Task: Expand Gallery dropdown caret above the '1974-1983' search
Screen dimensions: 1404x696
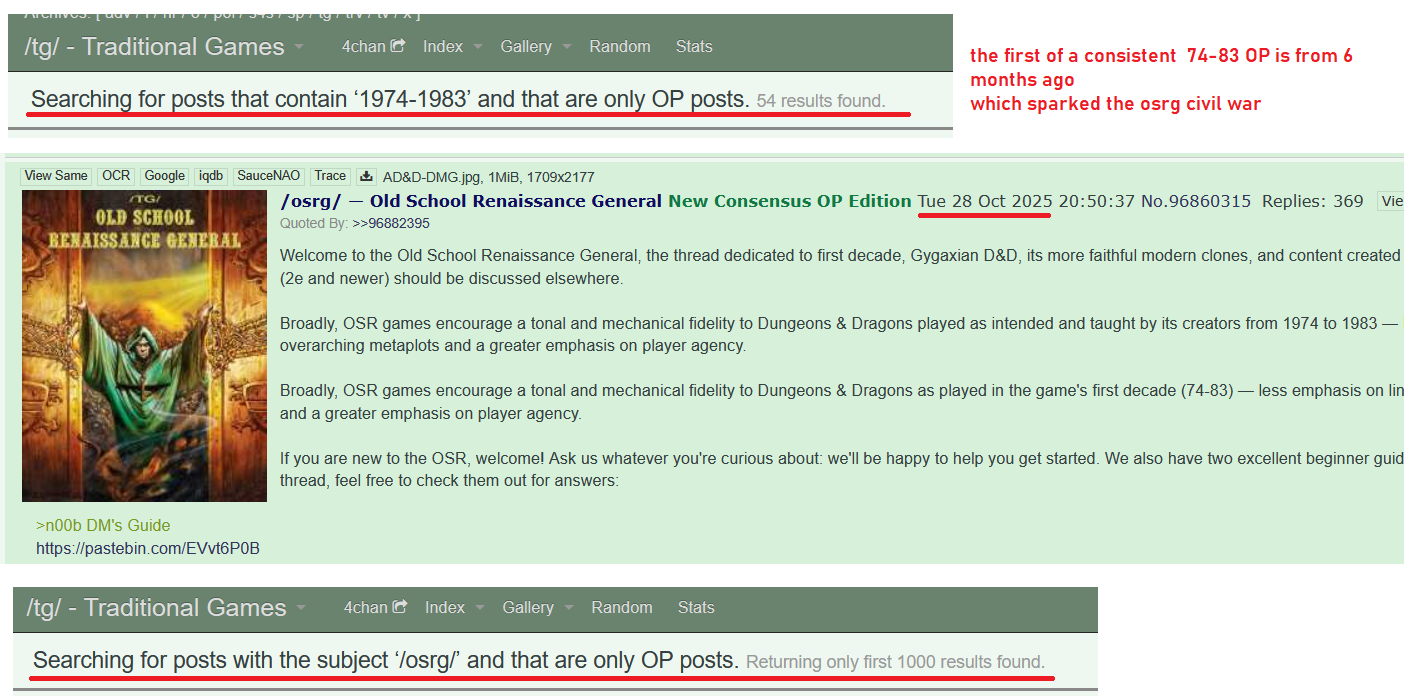Action: click(566, 47)
